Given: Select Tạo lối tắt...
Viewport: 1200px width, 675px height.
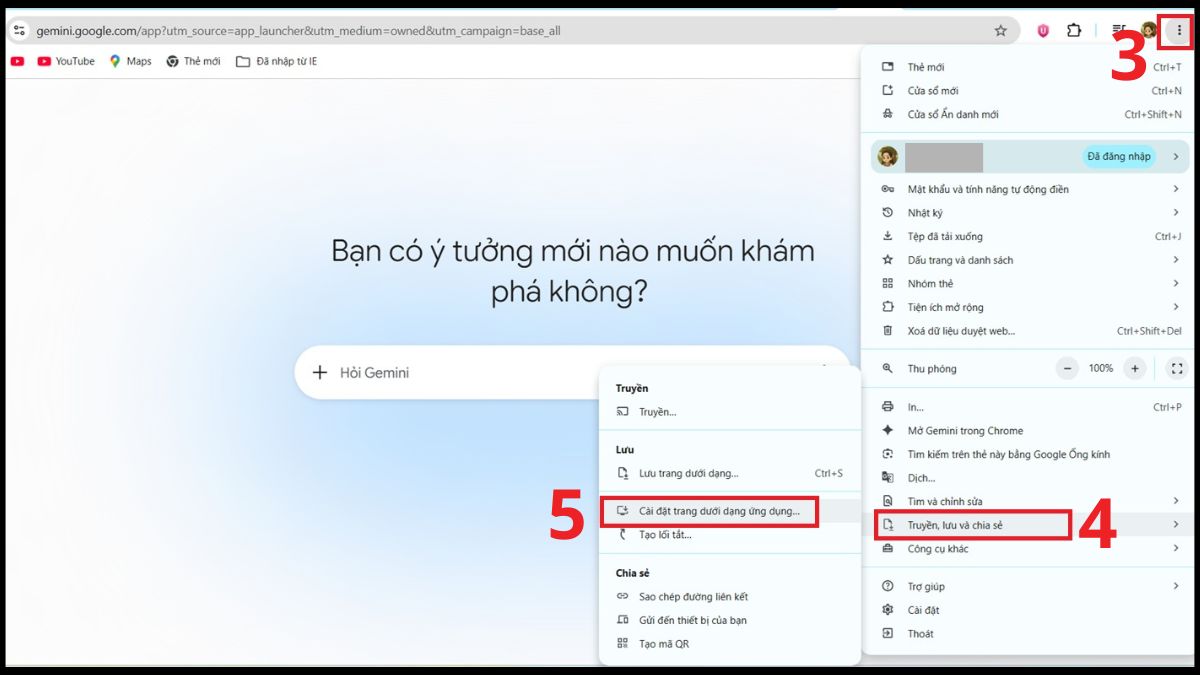Looking at the screenshot, I should (729, 535).
